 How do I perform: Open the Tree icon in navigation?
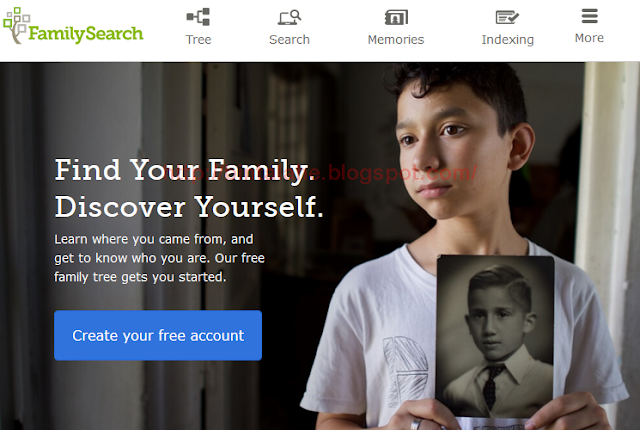click(198, 17)
